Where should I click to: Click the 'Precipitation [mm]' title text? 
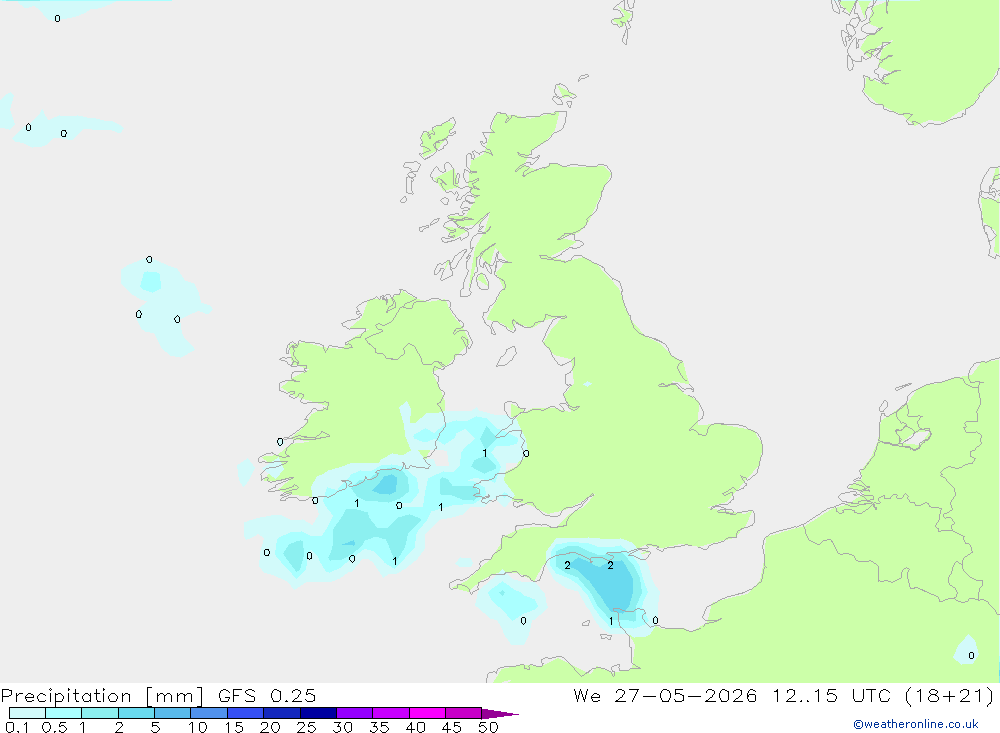tap(102, 695)
